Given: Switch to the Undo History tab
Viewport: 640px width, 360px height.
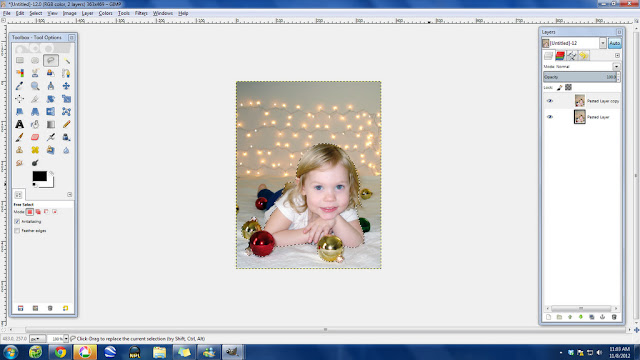Looking at the screenshot, I should (583, 56).
